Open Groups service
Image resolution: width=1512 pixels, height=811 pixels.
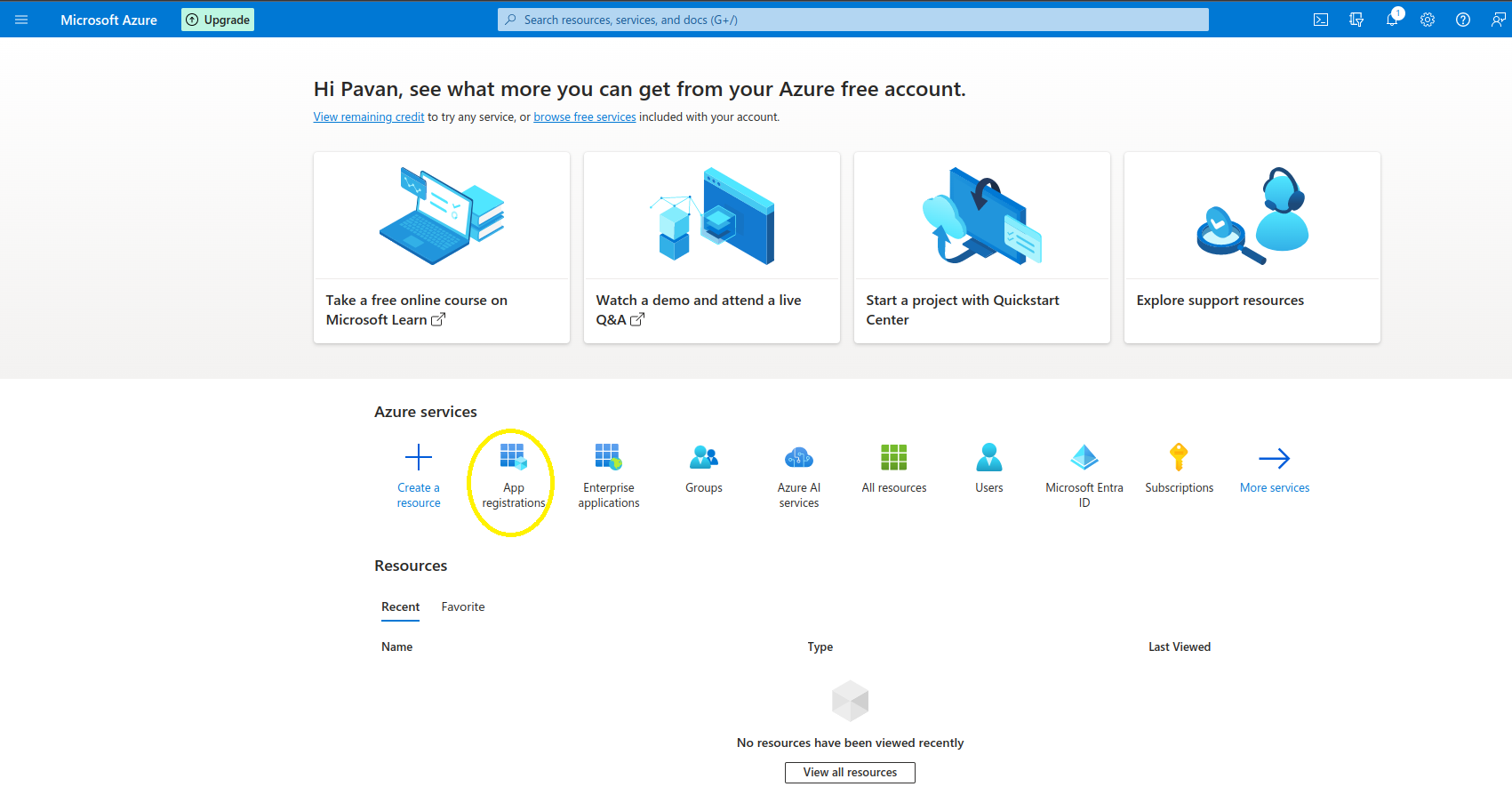(x=704, y=469)
